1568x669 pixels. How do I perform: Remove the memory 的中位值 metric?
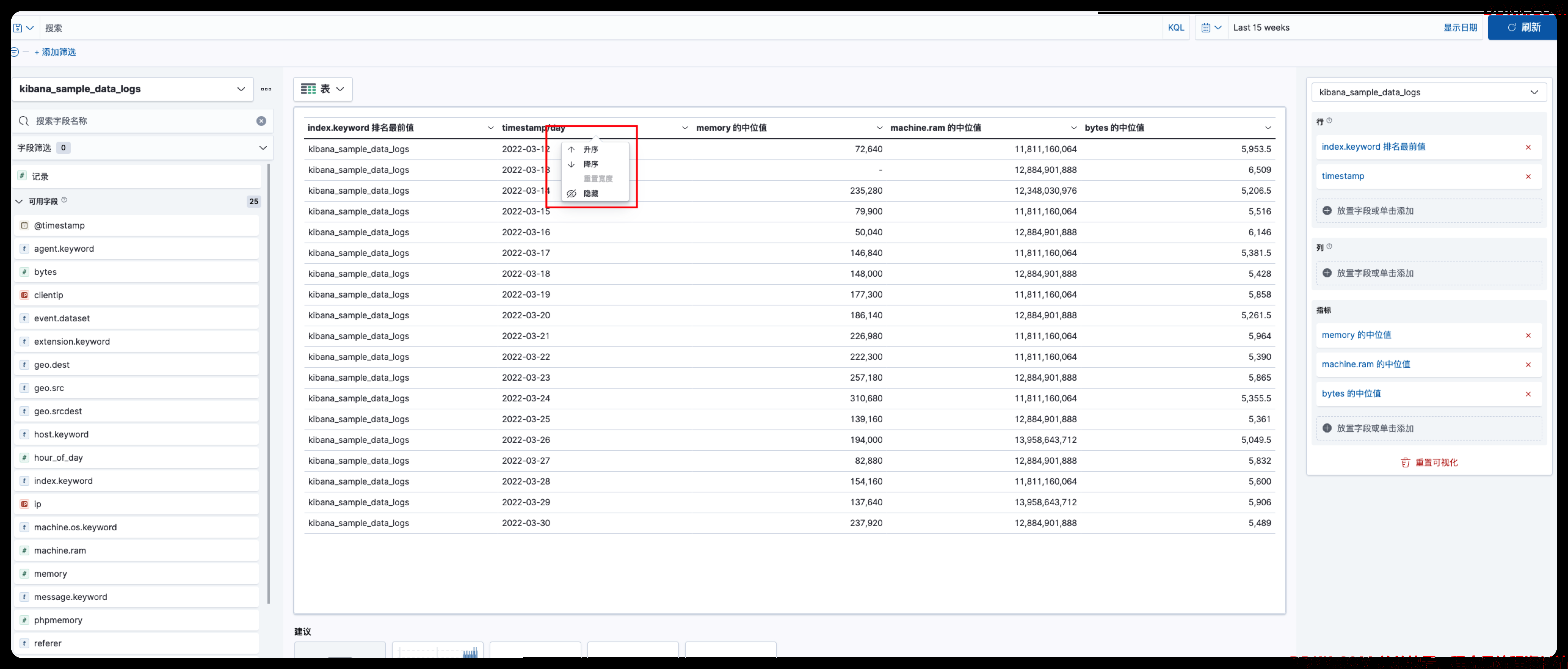[x=1528, y=336]
